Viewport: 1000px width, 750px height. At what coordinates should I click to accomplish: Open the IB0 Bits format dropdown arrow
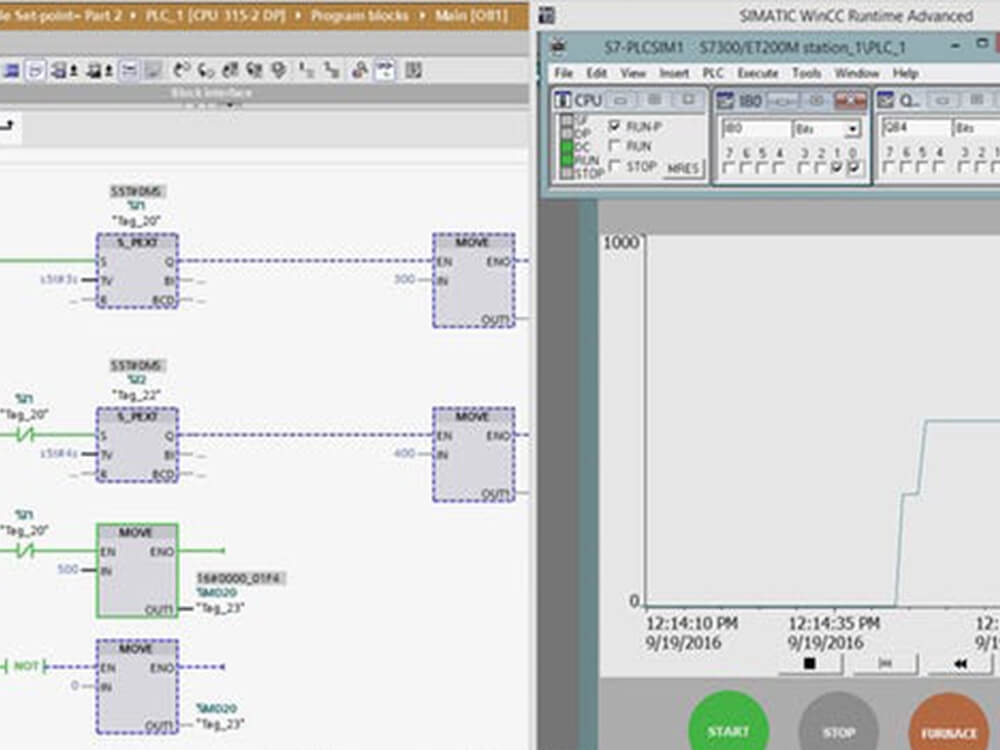pos(853,129)
